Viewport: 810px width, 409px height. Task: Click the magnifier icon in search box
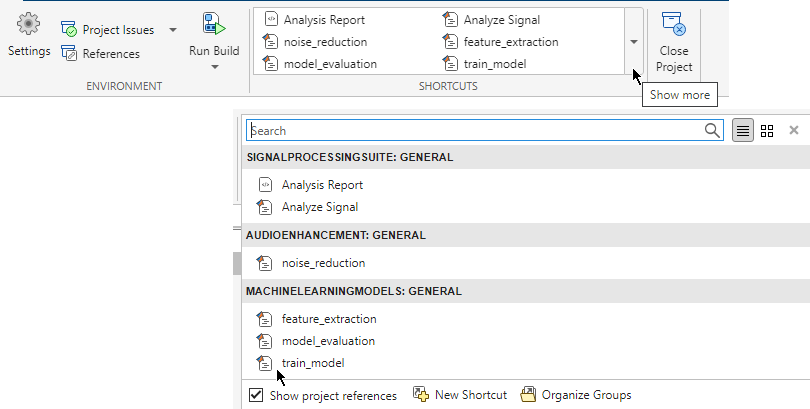712,130
